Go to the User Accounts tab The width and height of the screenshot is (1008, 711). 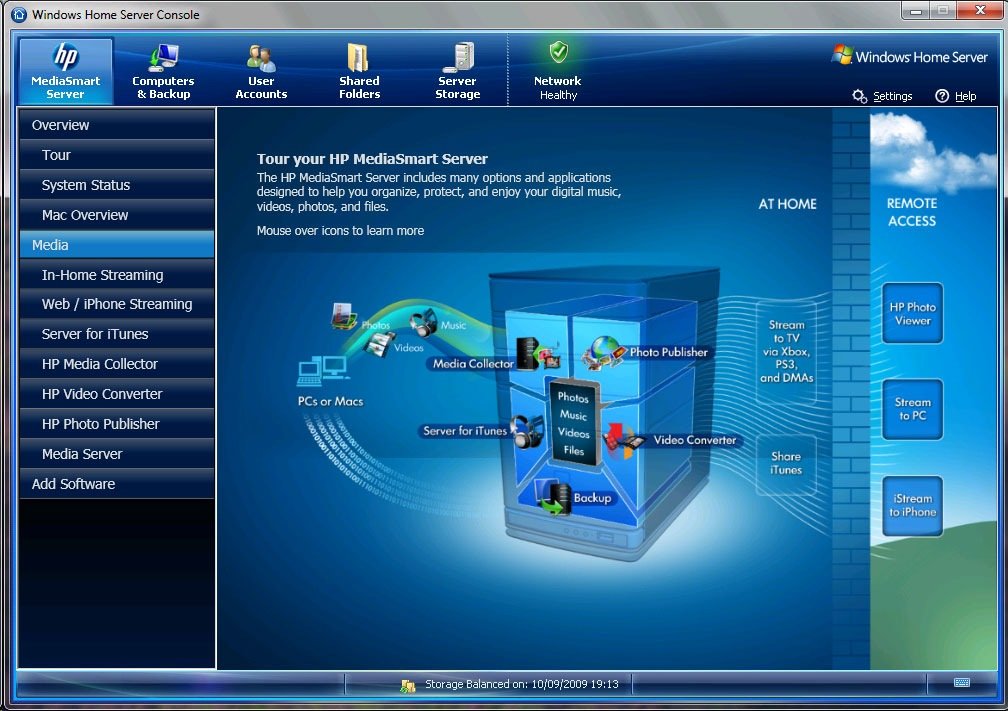click(261, 71)
